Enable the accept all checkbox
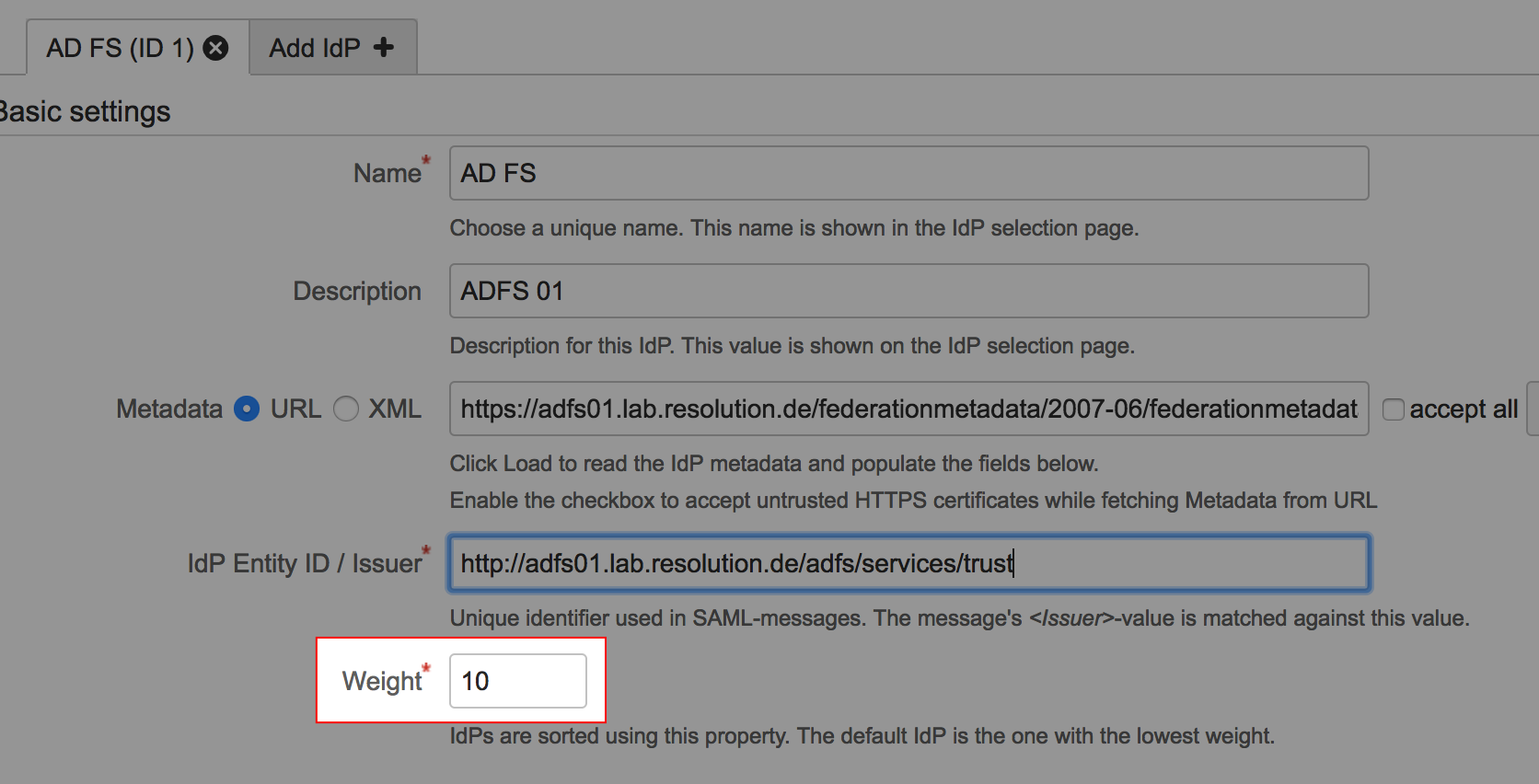Screen dimensions: 1539x784 (1394, 409)
